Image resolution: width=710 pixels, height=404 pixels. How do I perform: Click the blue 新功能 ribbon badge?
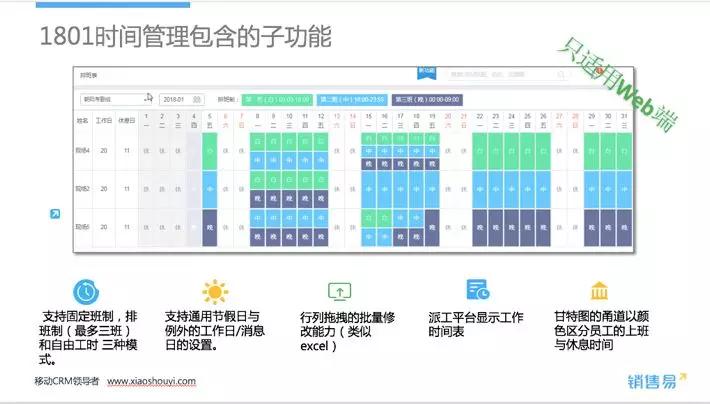(x=426, y=72)
